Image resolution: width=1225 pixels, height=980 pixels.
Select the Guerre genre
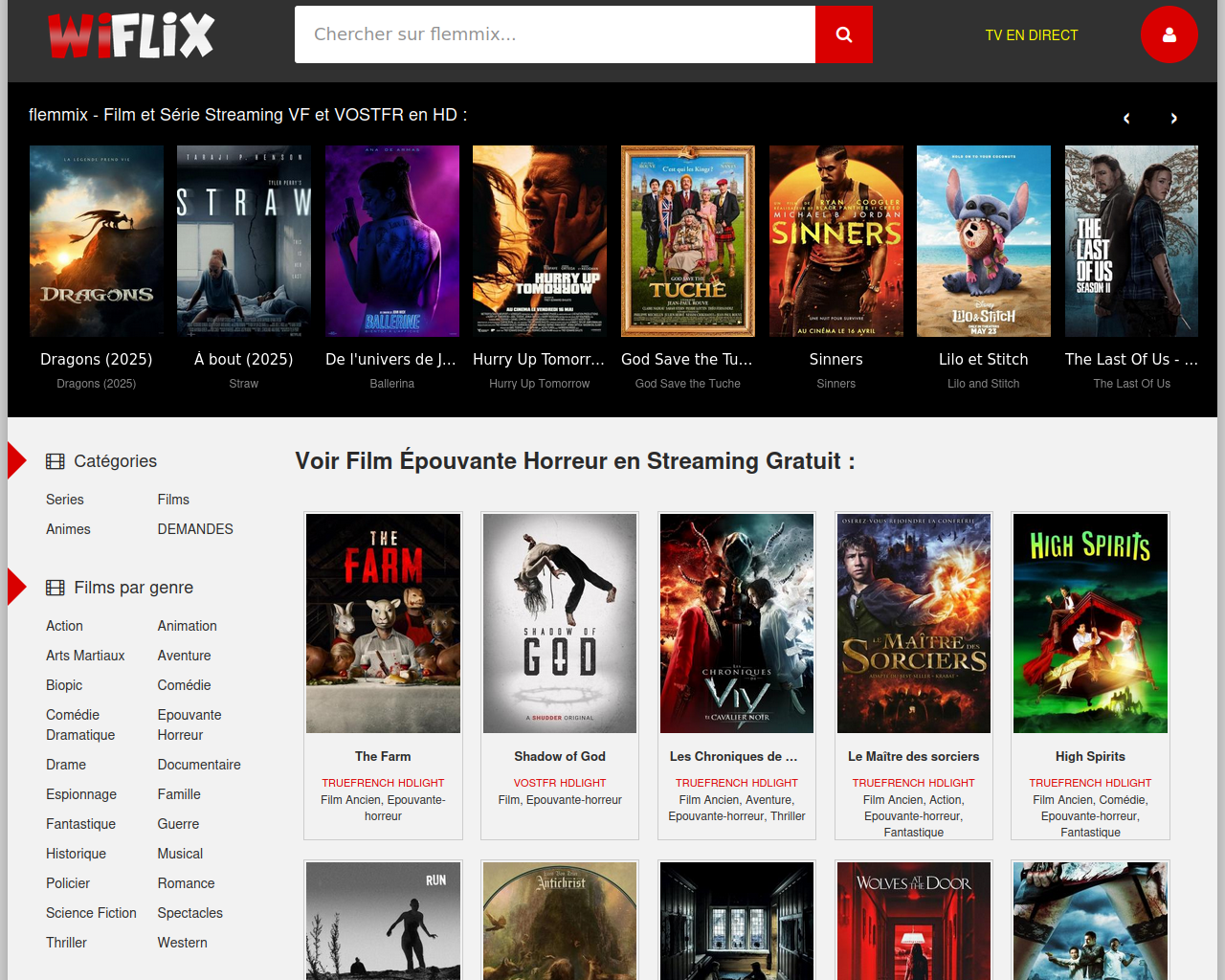coord(179,824)
